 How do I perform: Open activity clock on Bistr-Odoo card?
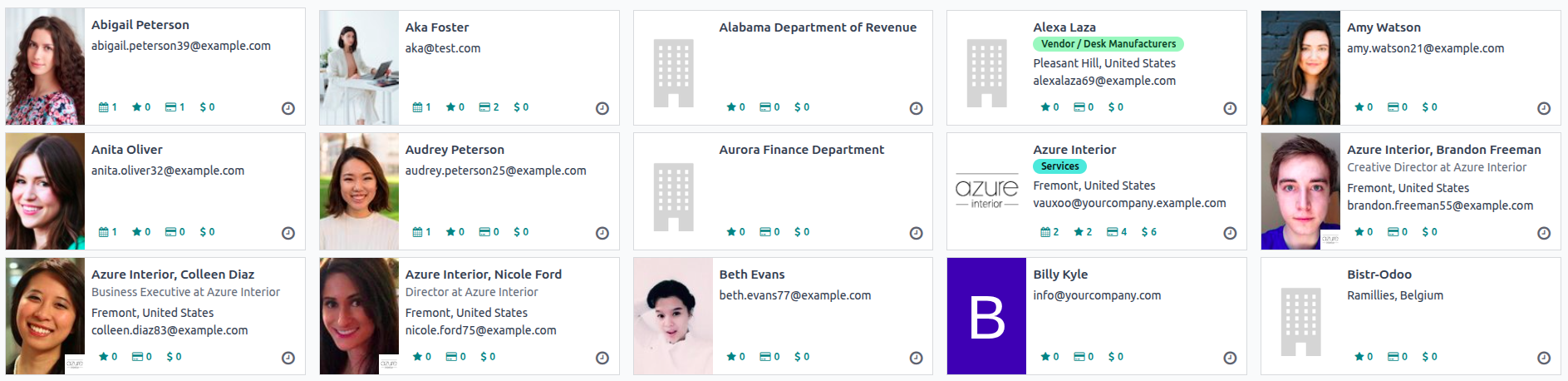(x=1543, y=358)
